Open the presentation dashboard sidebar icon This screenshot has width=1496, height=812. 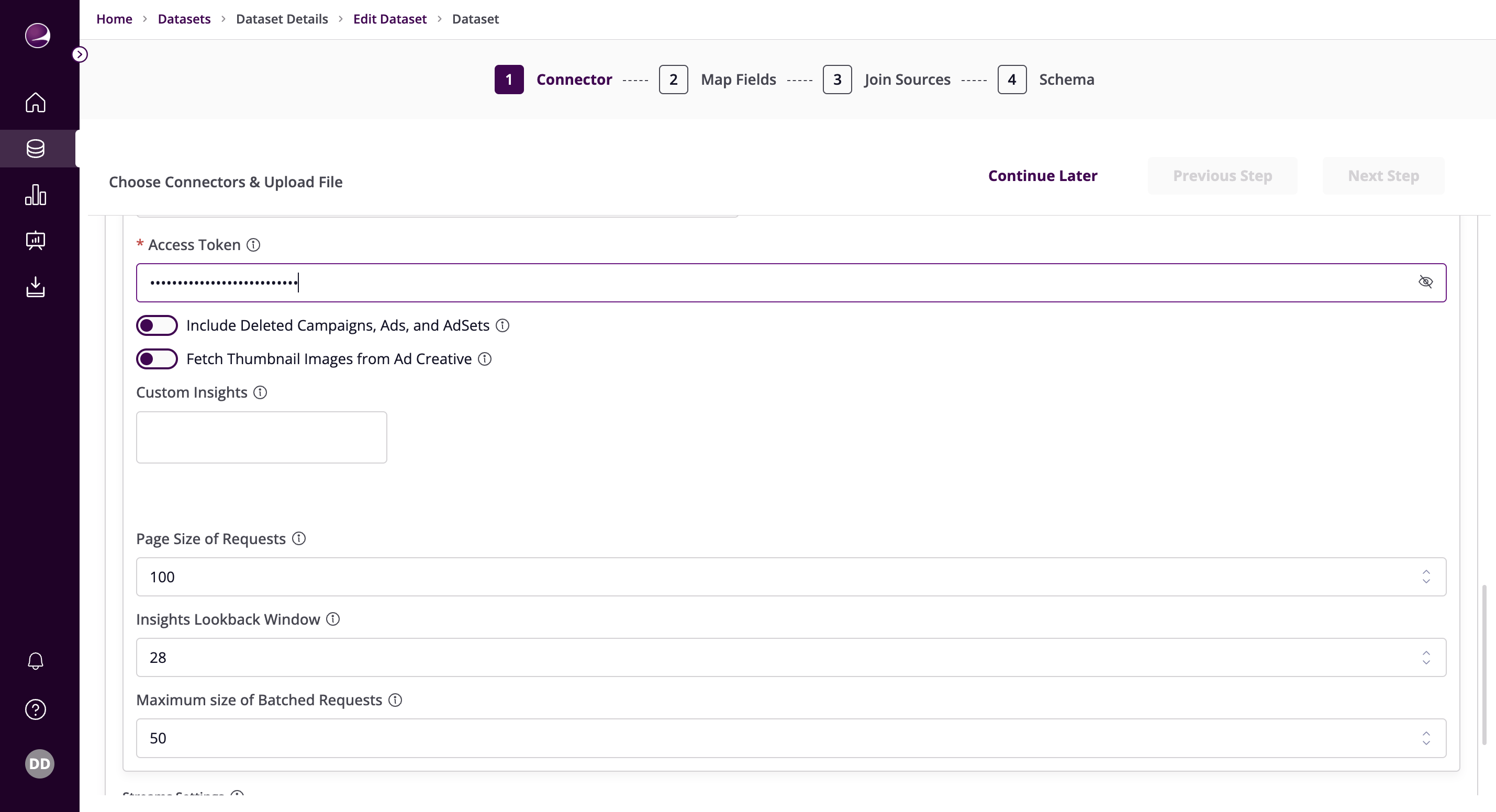click(36, 240)
